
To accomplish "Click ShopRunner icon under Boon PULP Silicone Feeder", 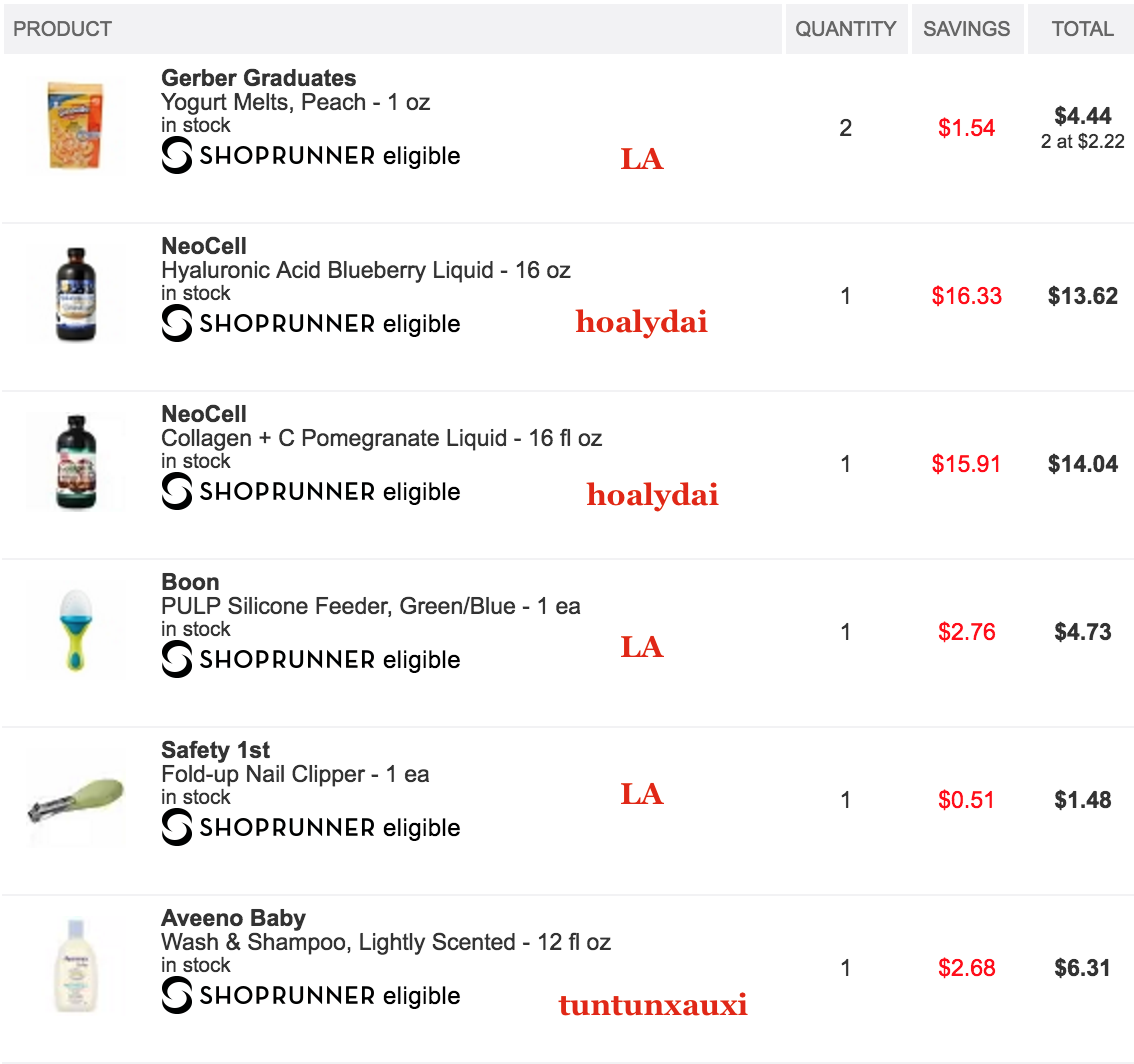I will (x=176, y=660).
